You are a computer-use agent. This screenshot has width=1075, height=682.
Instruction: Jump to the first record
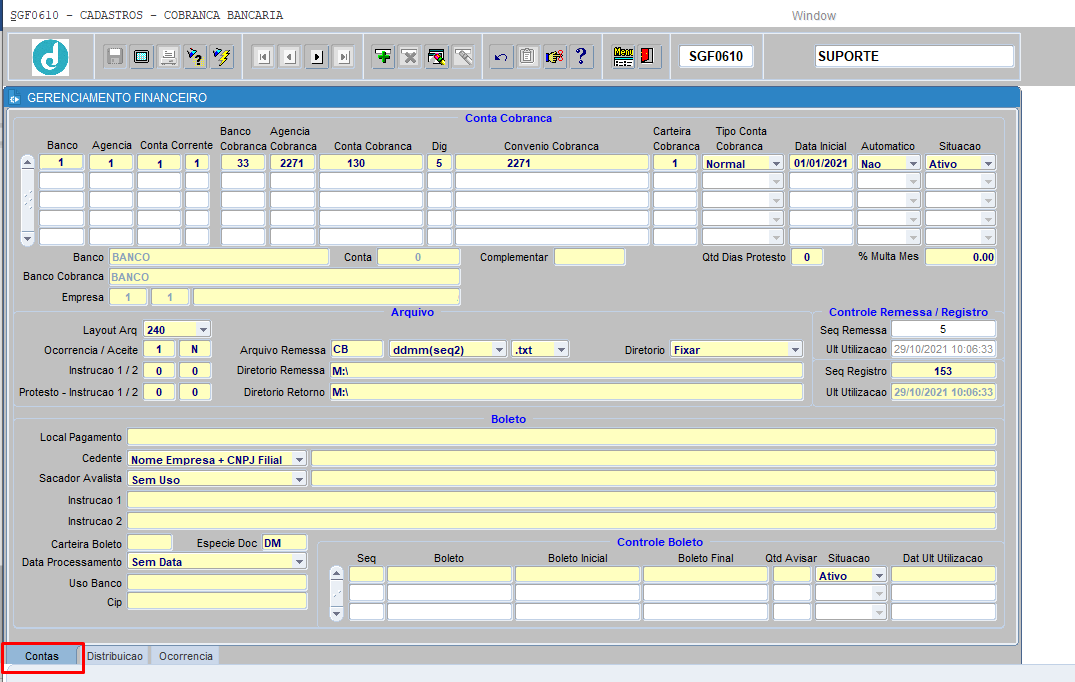(x=263, y=57)
